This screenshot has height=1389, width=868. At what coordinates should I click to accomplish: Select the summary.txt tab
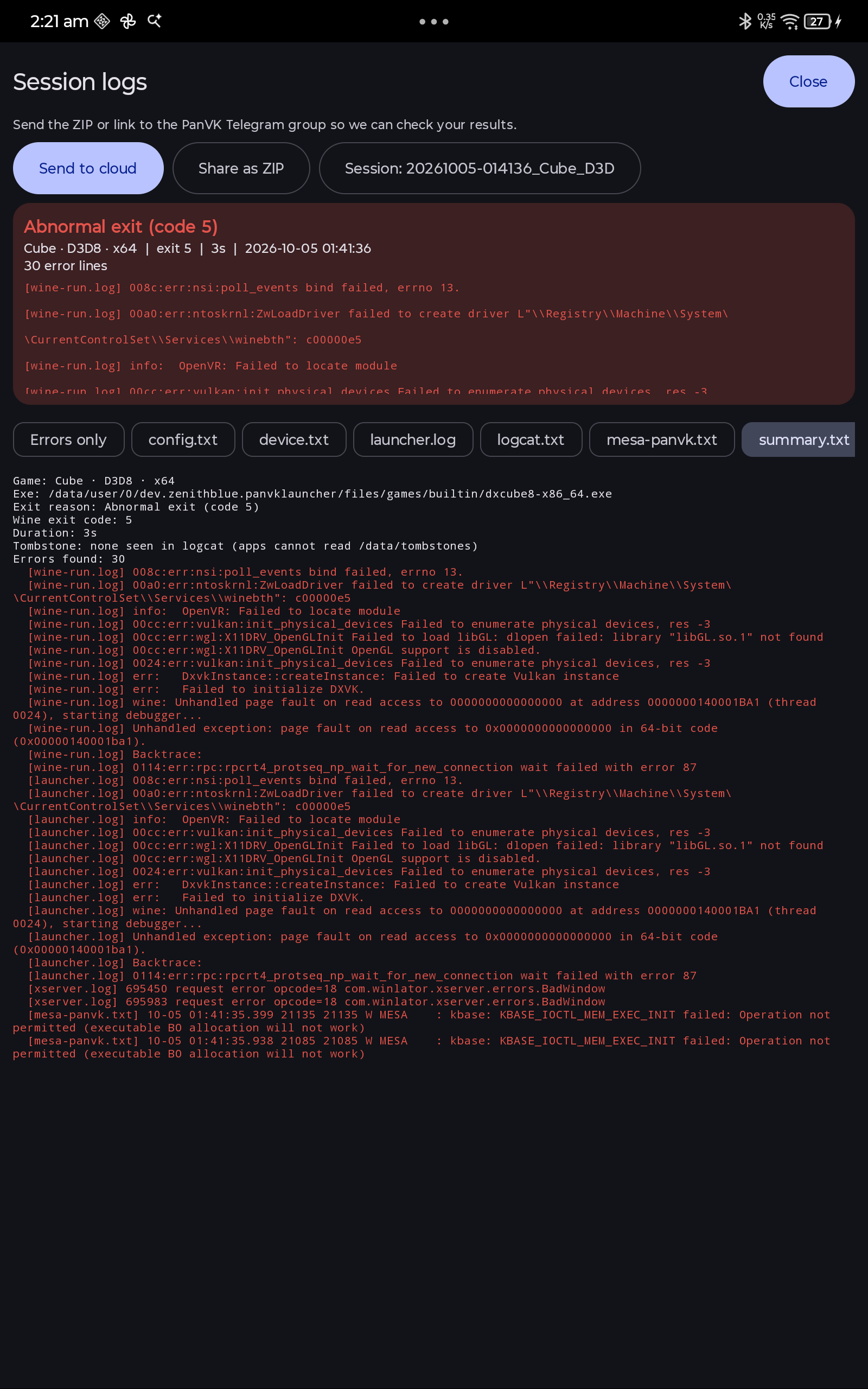(799, 439)
